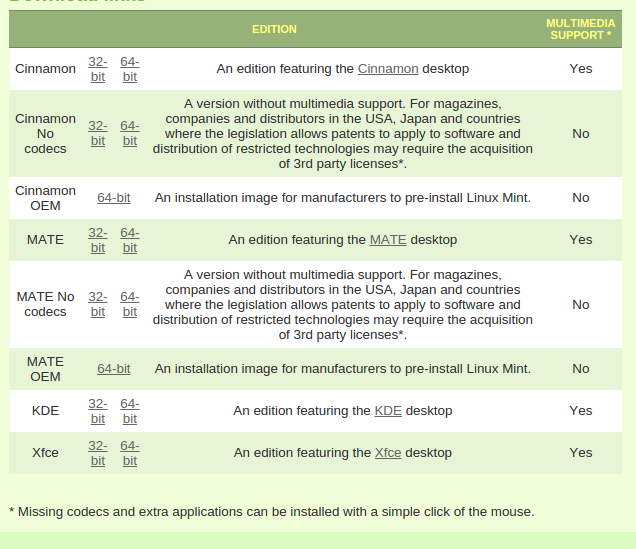Click MATE No codecs description paragraph

[343, 305]
